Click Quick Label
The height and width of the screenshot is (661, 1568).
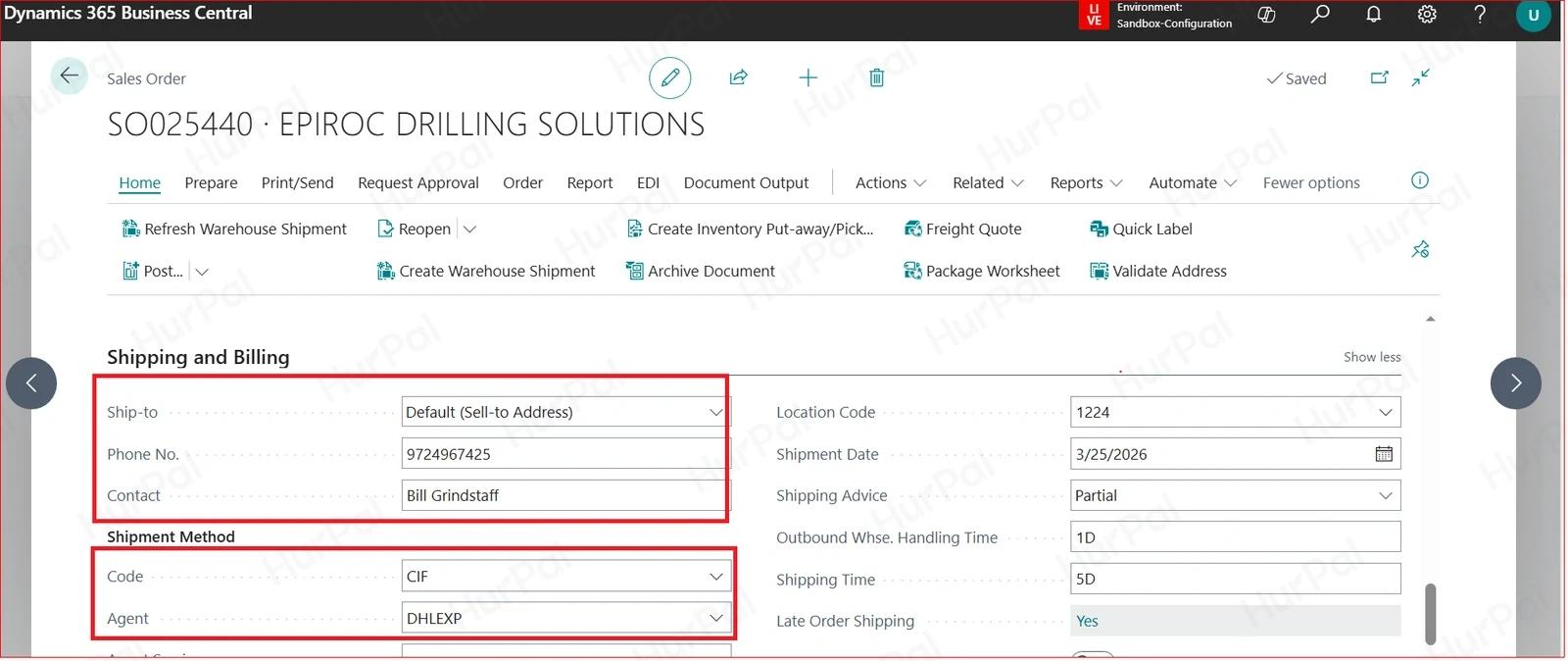click(x=1141, y=229)
